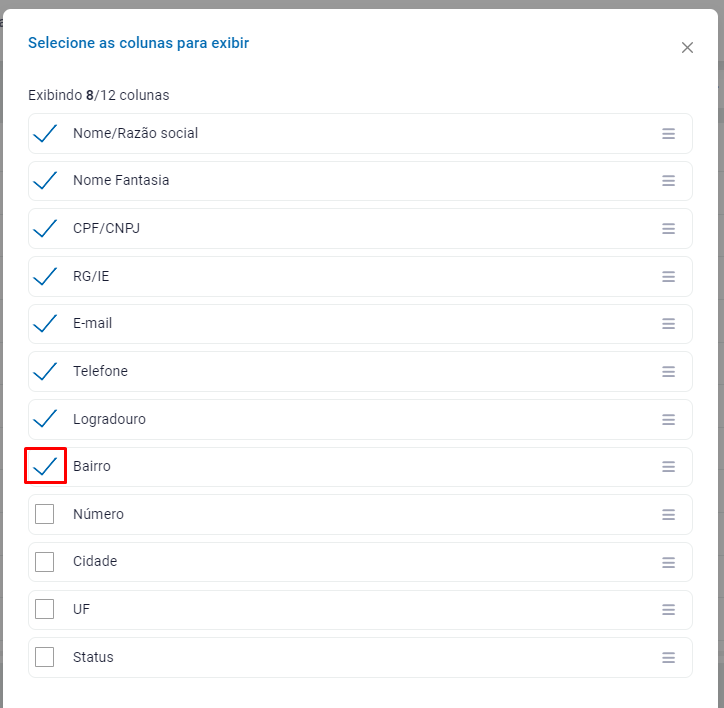Click the Status row reorder icon
The width and height of the screenshot is (724, 708).
[668, 658]
